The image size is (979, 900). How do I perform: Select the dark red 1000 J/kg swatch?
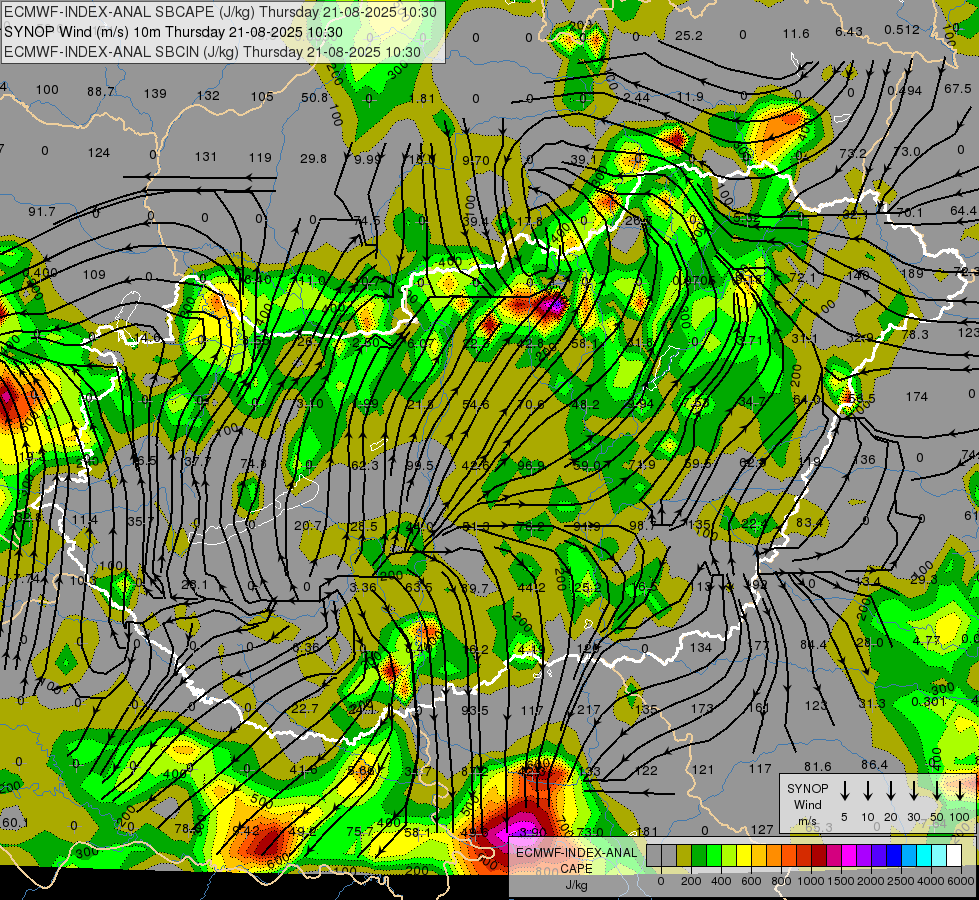coord(819,855)
